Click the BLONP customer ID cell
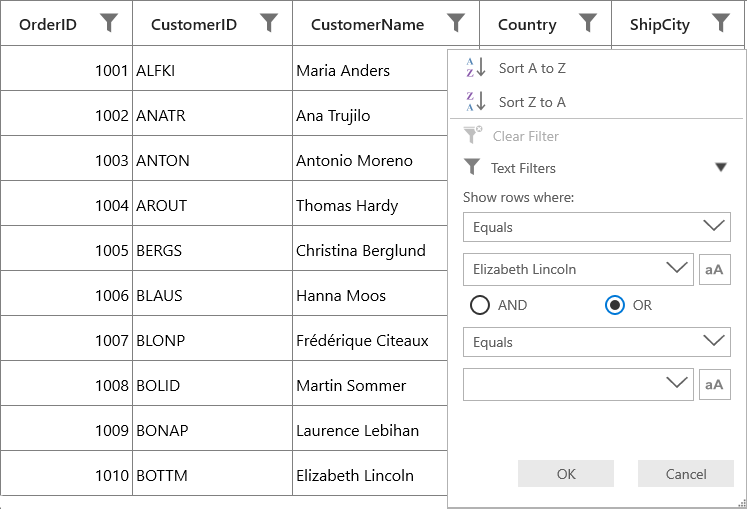 [212, 338]
